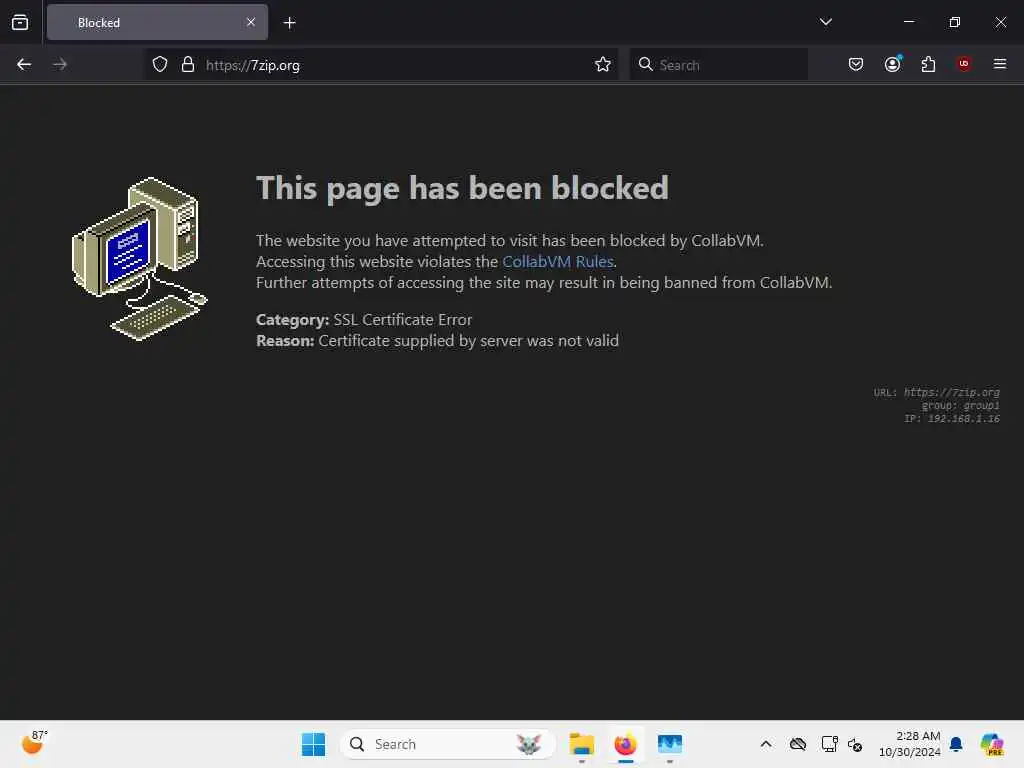The width and height of the screenshot is (1024, 768).
Task: Launch Copilot preview icon on taskbar
Action: click(991, 744)
